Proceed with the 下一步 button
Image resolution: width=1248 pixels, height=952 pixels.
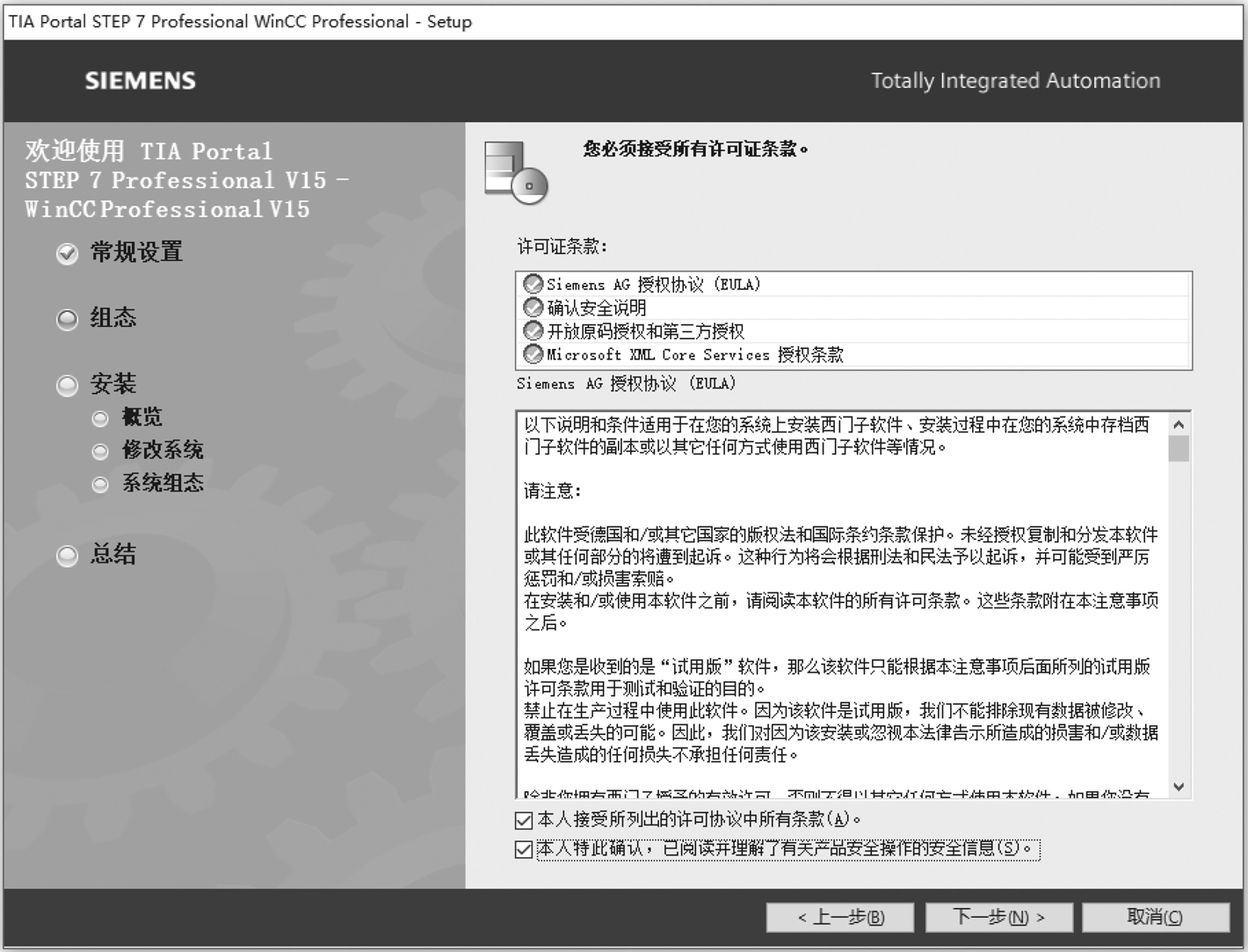point(998,918)
